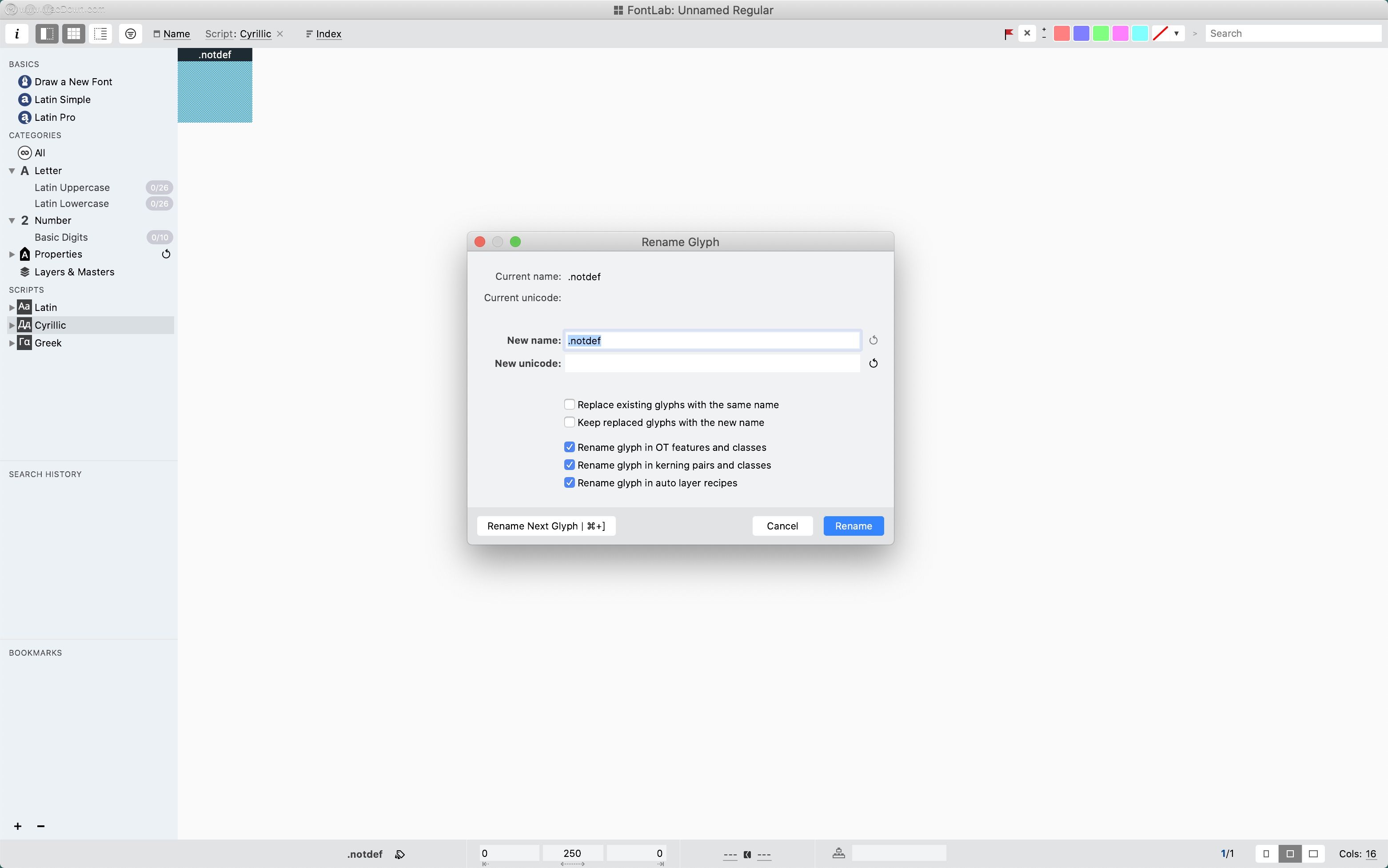
Task: Toggle the sidebar panel view icon
Action: tap(47, 33)
